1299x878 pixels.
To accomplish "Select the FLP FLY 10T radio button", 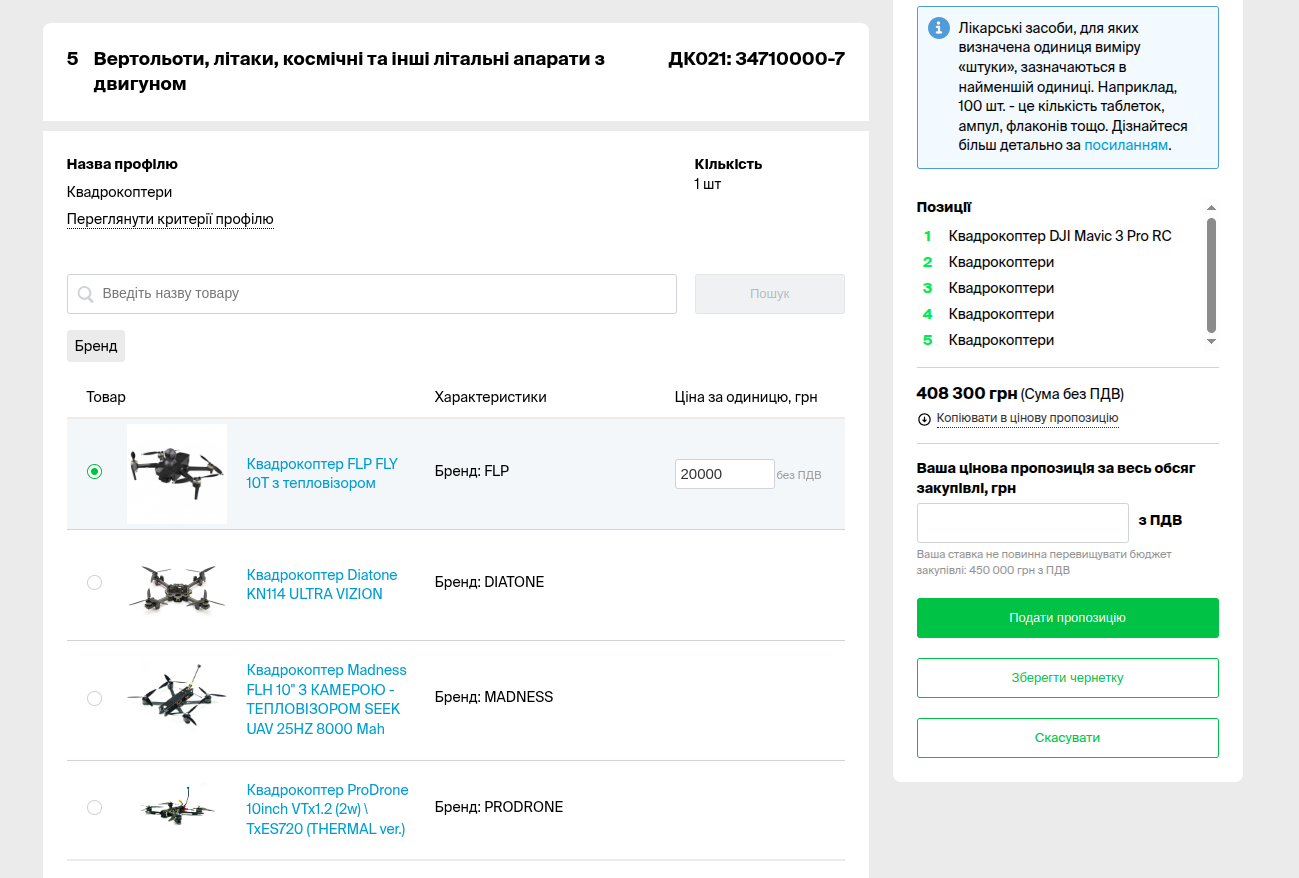I will [94, 471].
